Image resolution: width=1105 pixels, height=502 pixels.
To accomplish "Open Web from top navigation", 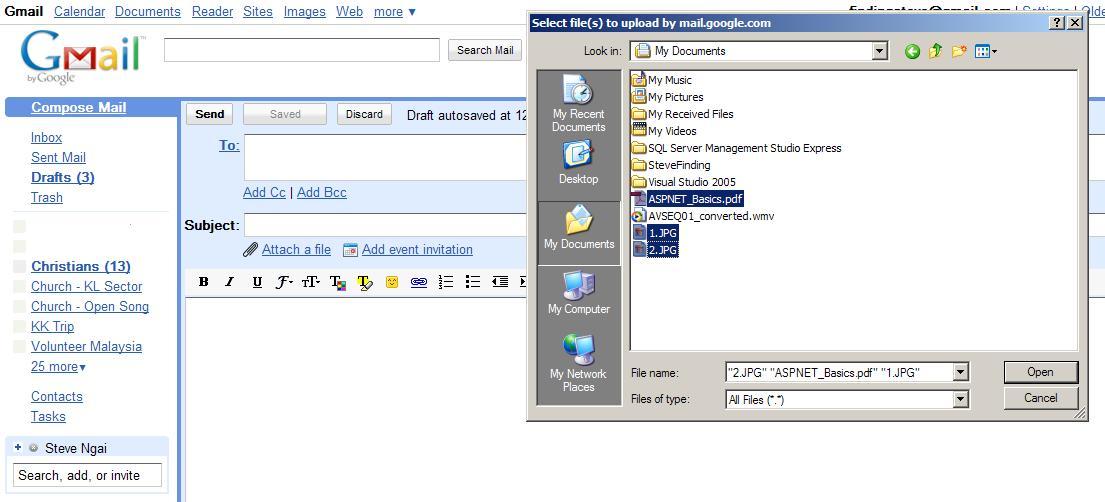I will [x=350, y=12].
